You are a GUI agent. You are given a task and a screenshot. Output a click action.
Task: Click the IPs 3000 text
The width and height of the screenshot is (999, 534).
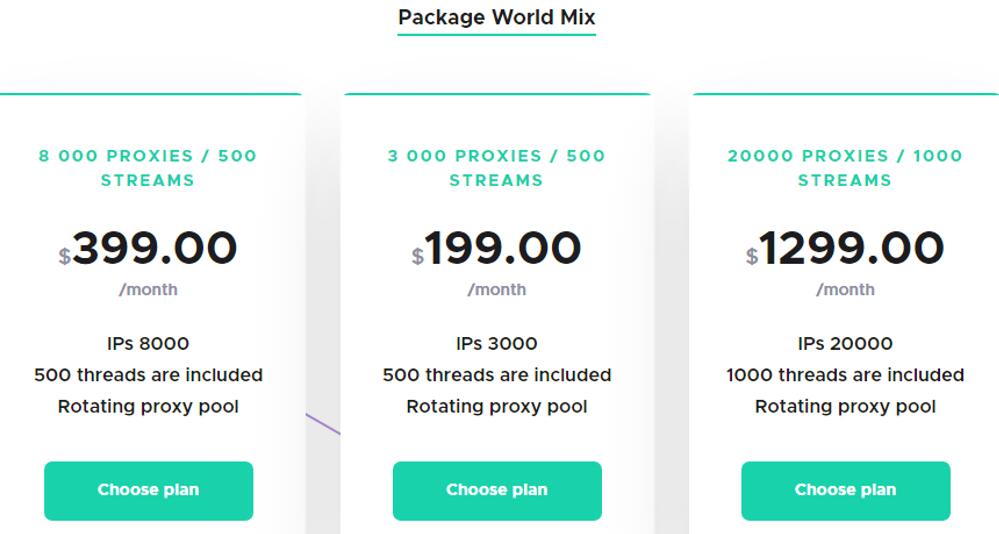(x=496, y=343)
